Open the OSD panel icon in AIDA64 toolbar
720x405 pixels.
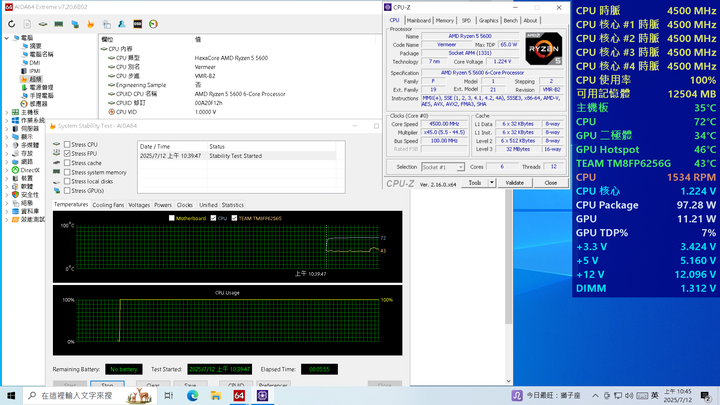click(137, 24)
